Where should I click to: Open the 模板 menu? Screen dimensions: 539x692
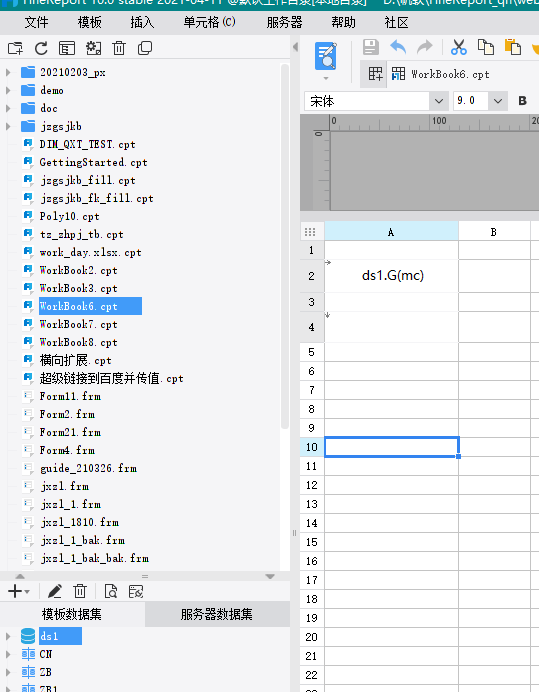[90, 23]
